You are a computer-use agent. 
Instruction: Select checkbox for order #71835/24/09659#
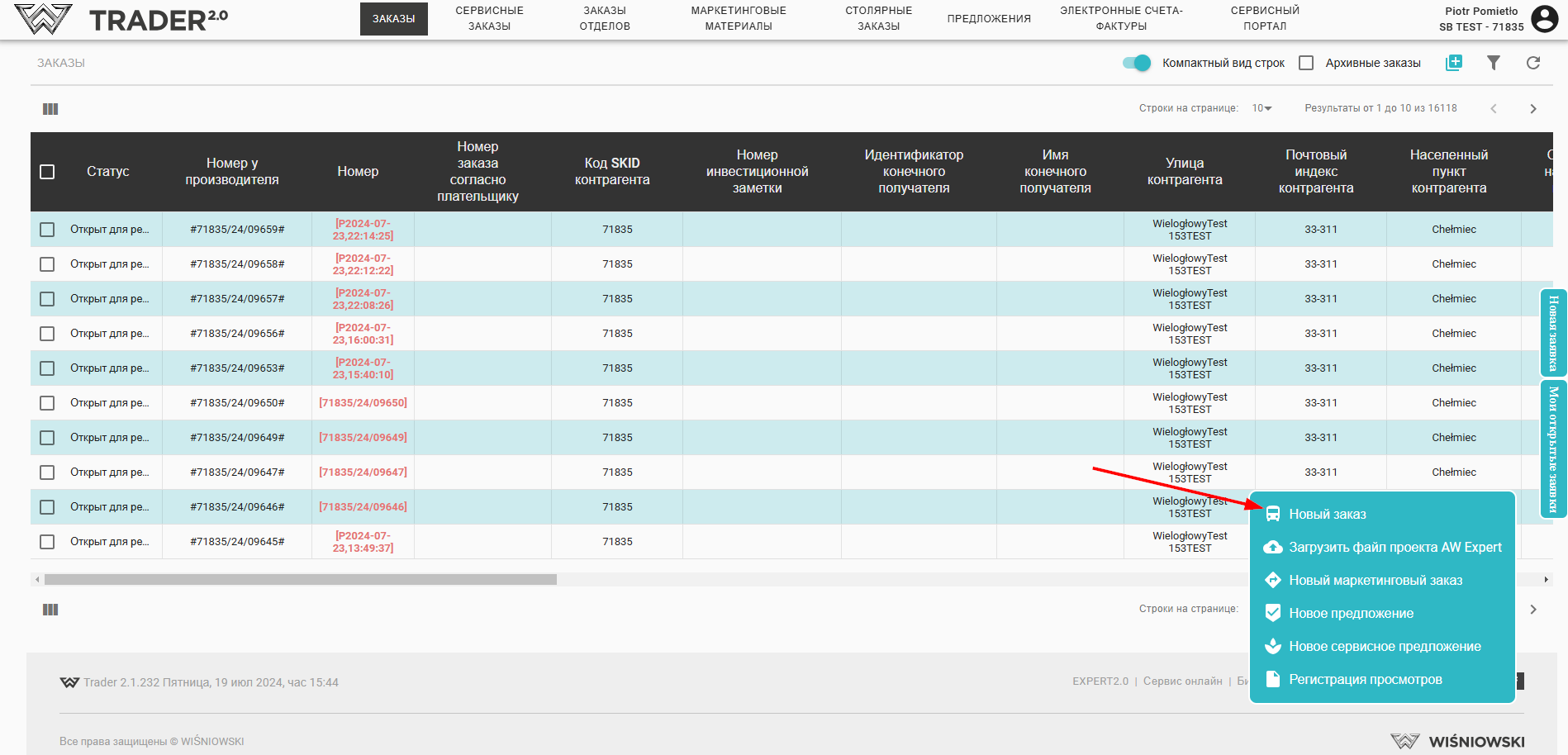click(47, 230)
